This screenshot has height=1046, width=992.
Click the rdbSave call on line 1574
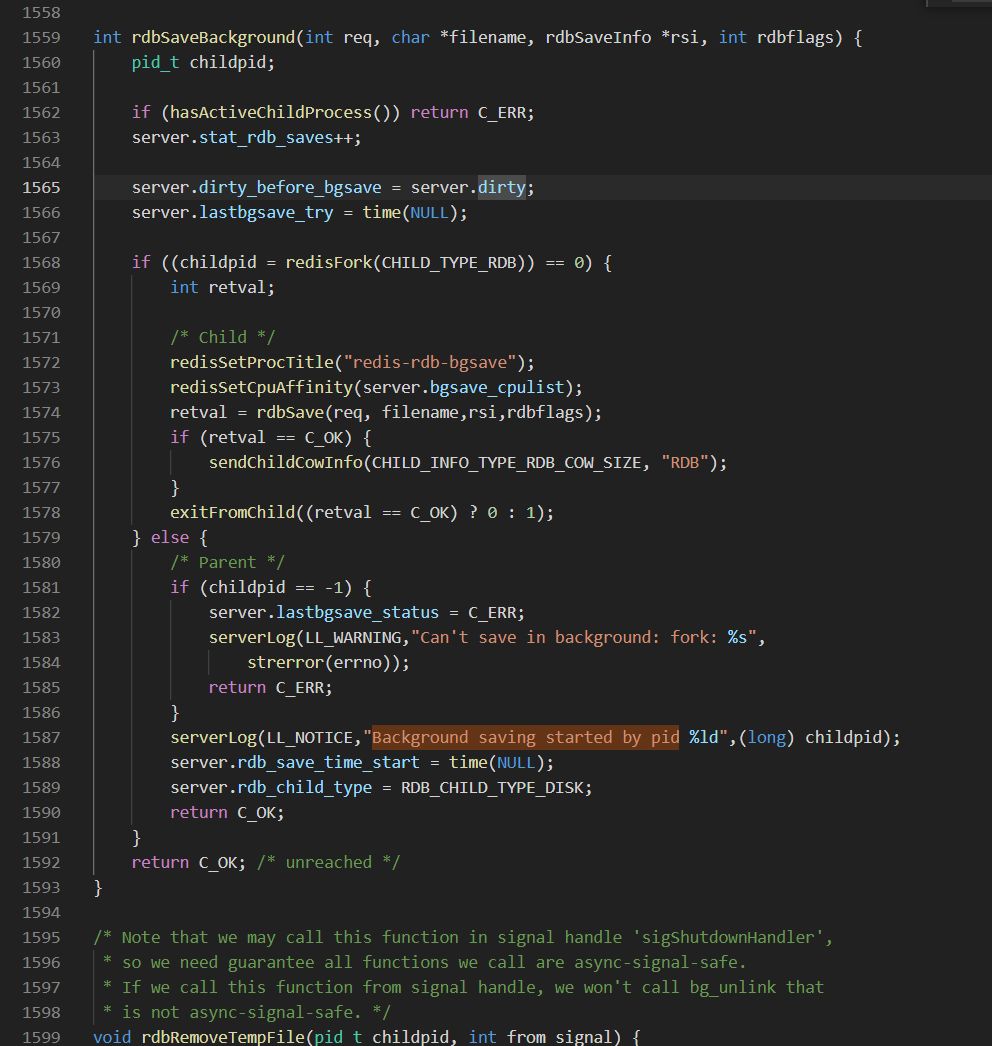(x=290, y=413)
